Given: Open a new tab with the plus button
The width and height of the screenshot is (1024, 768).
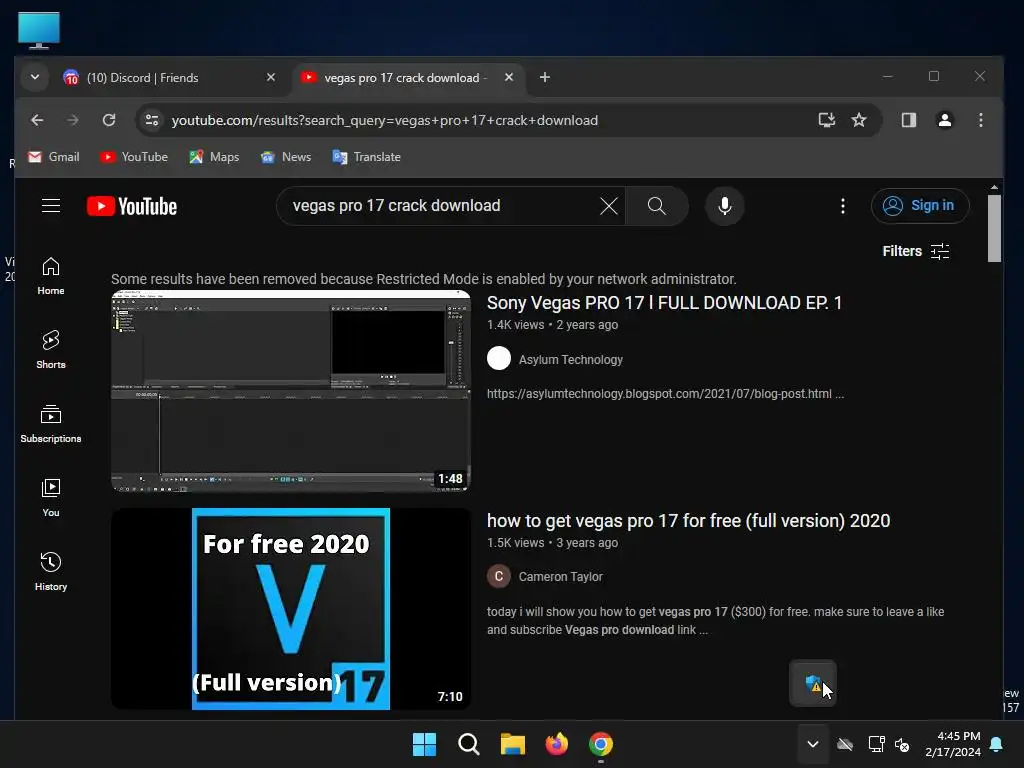Looking at the screenshot, I should click(x=545, y=78).
